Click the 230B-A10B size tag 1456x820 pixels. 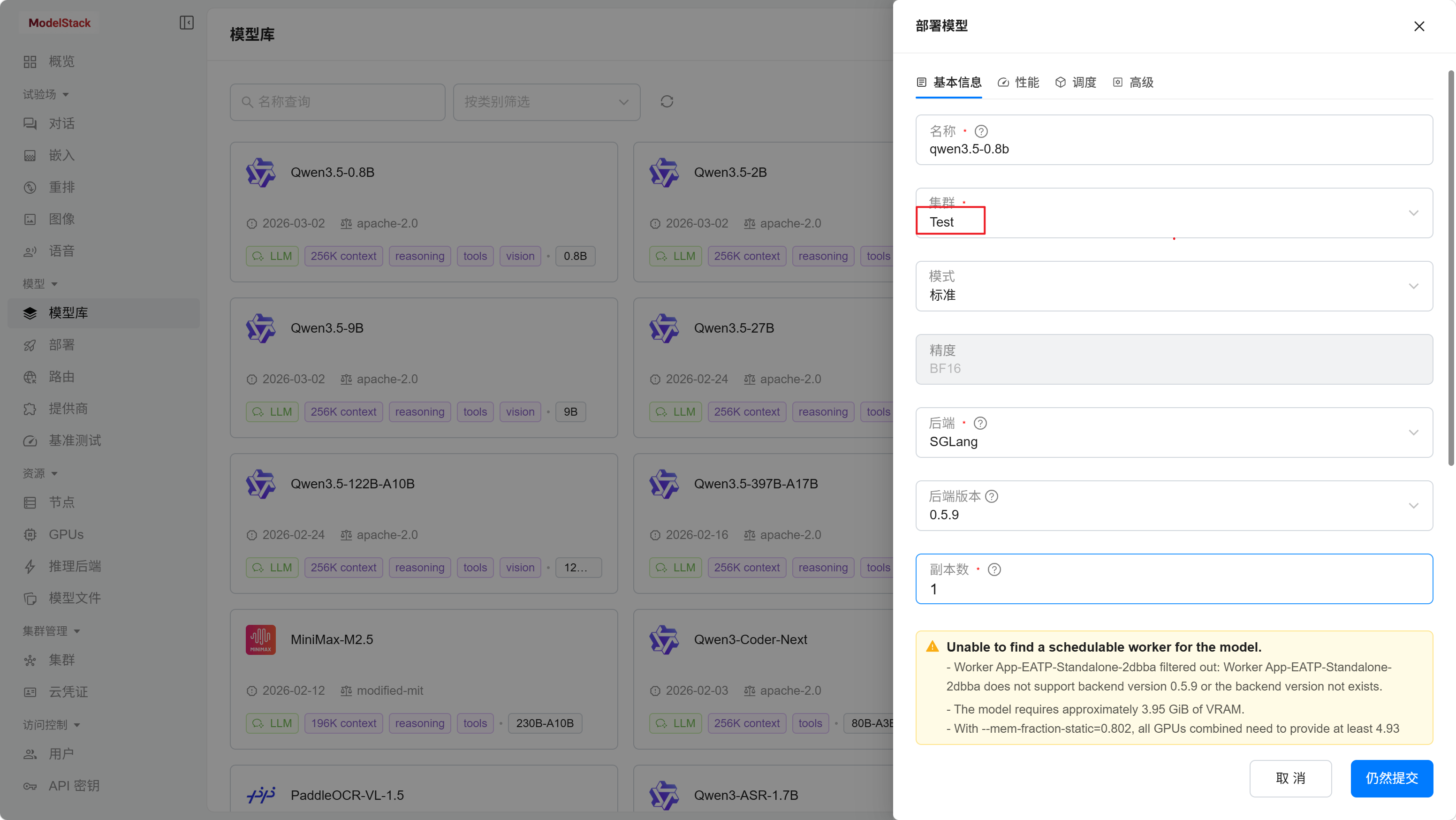pos(544,723)
